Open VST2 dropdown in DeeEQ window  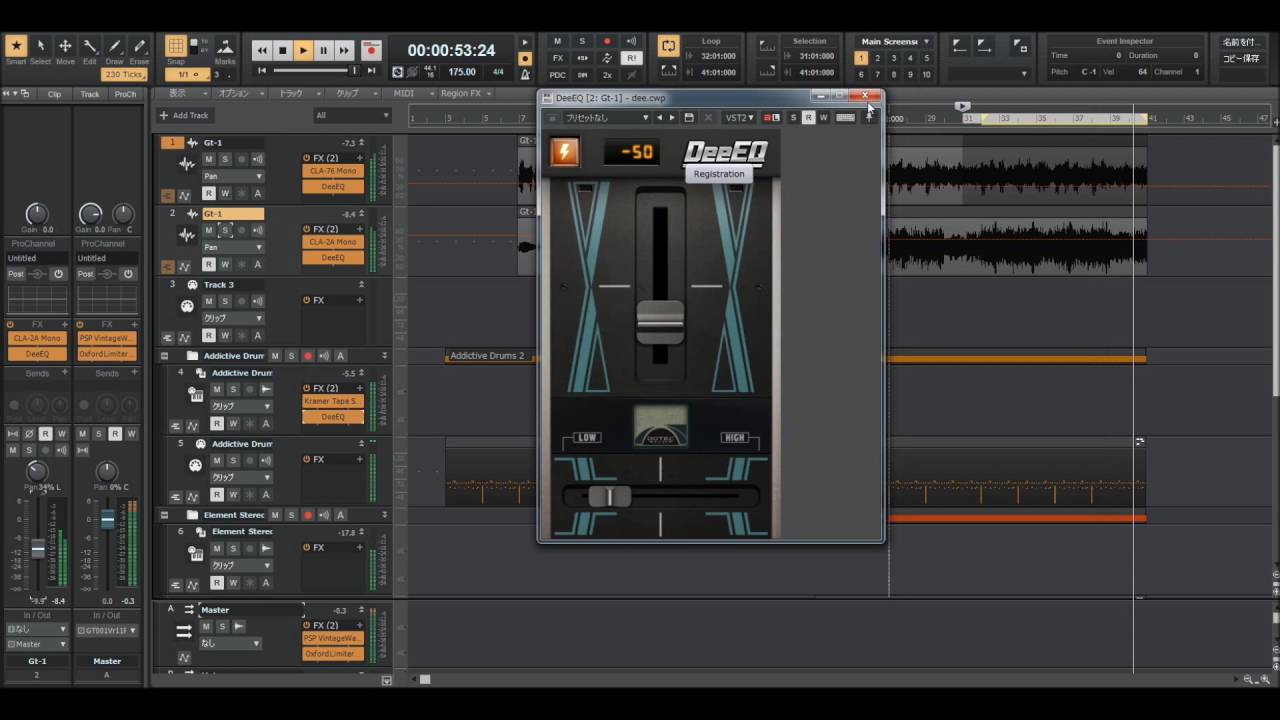739,117
